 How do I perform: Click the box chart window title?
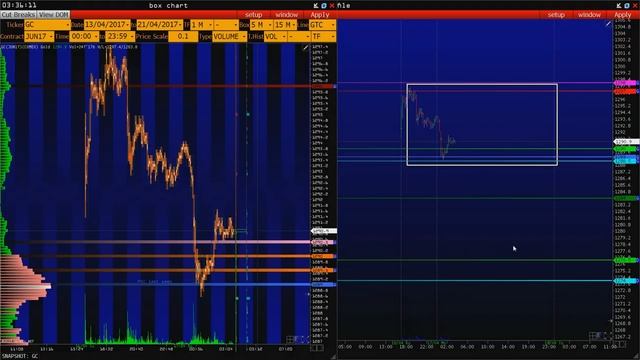tap(168, 6)
